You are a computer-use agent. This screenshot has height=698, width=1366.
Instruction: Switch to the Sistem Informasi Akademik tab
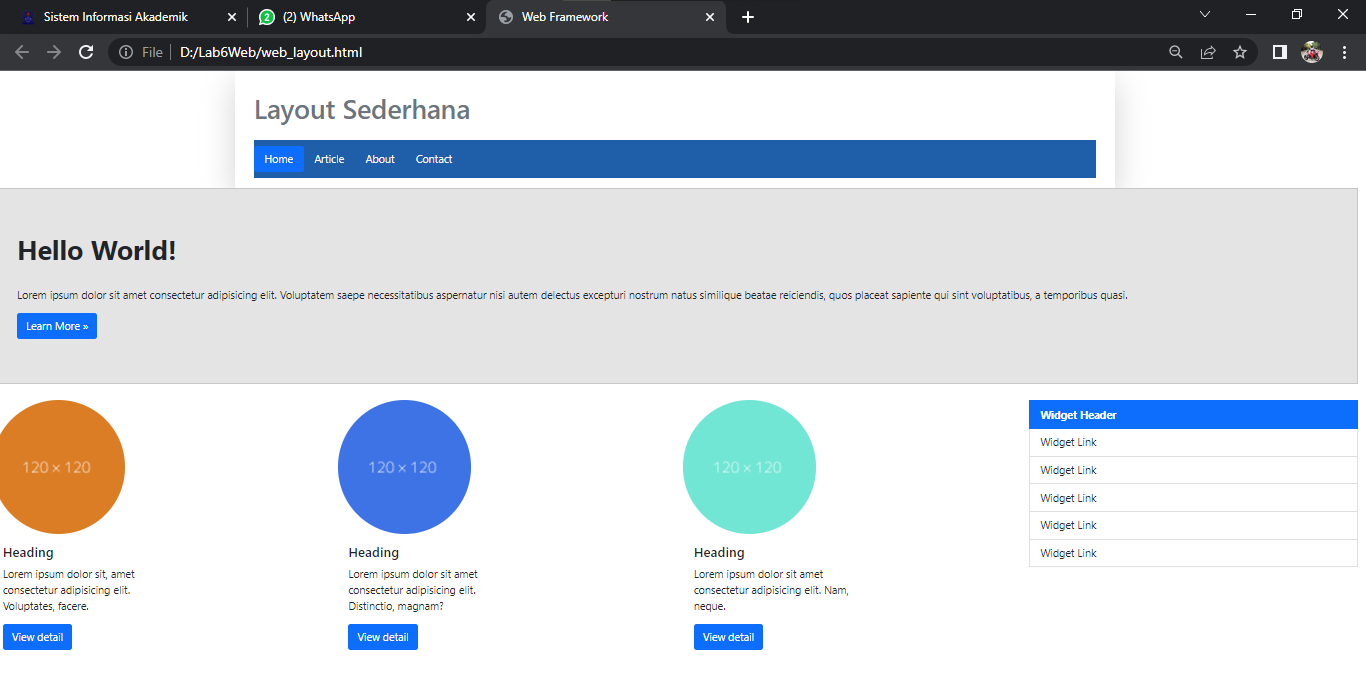coord(128,17)
